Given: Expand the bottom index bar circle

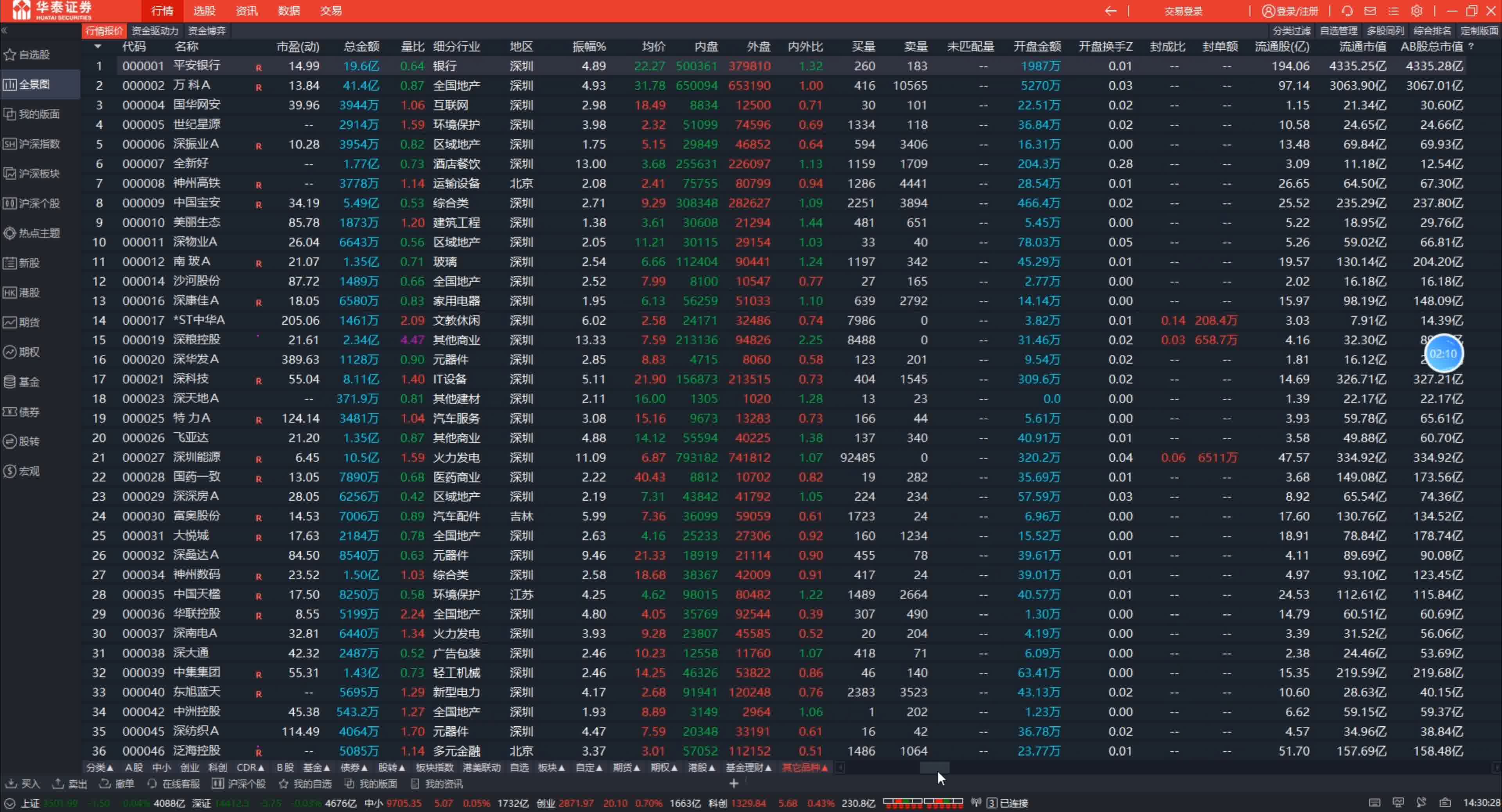Looking at the screenshot, I should [x=10, y=803].
